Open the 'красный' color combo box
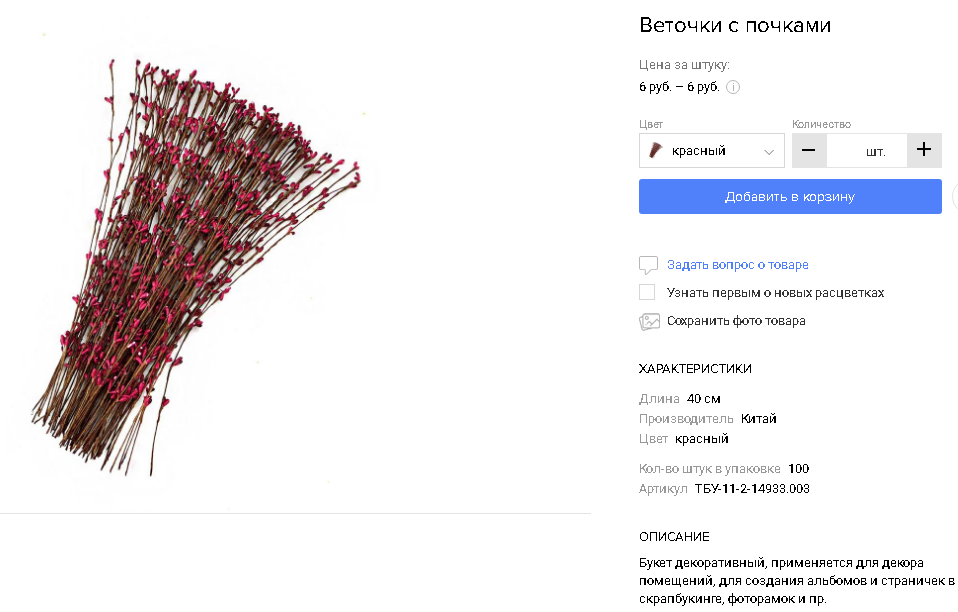The image size is (958, 612). 711,151
